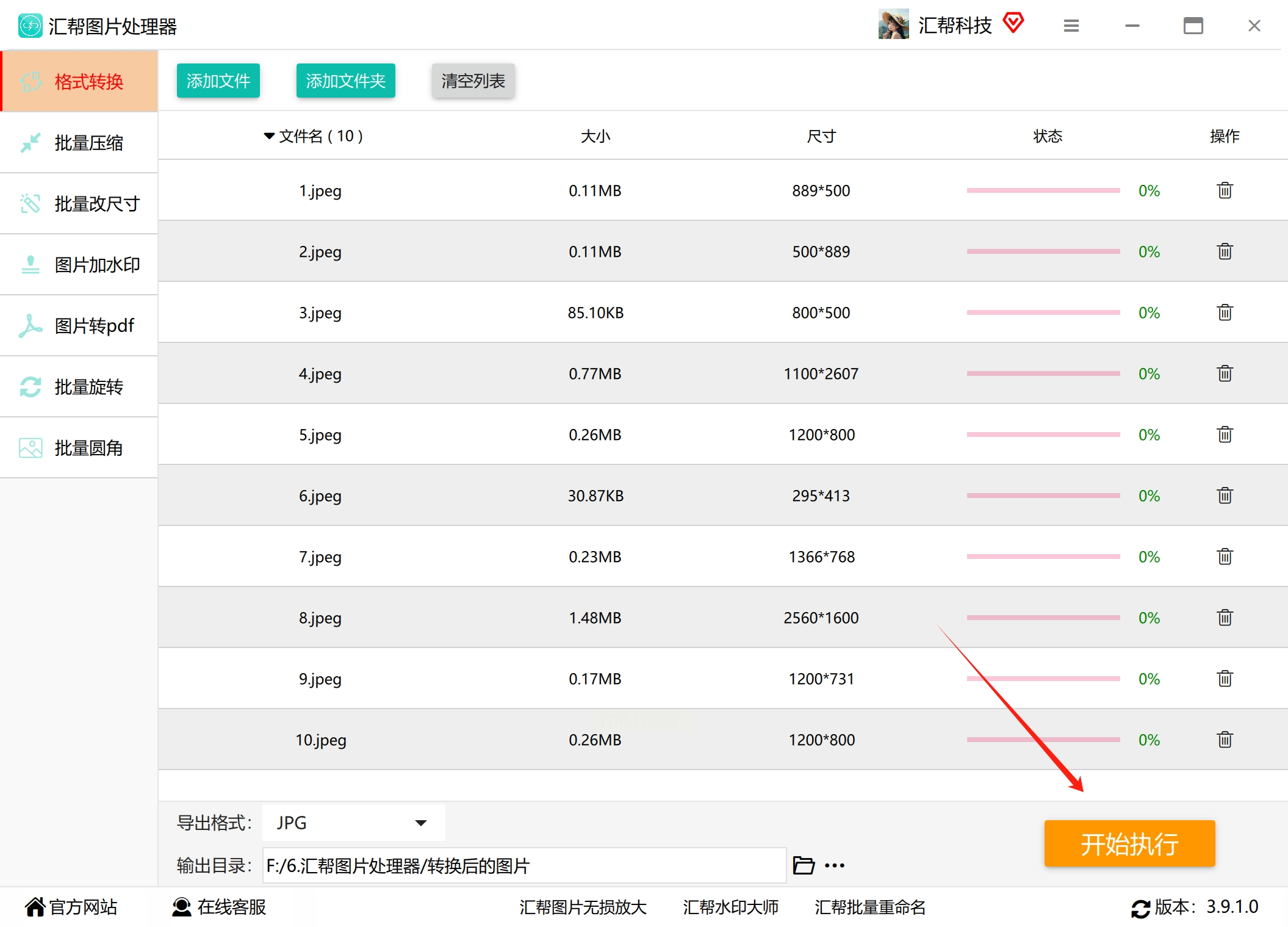This screenshot has height=927, width=1288.
Task: Click the red VIP diamond icon
Action: tap(1013, 23)
